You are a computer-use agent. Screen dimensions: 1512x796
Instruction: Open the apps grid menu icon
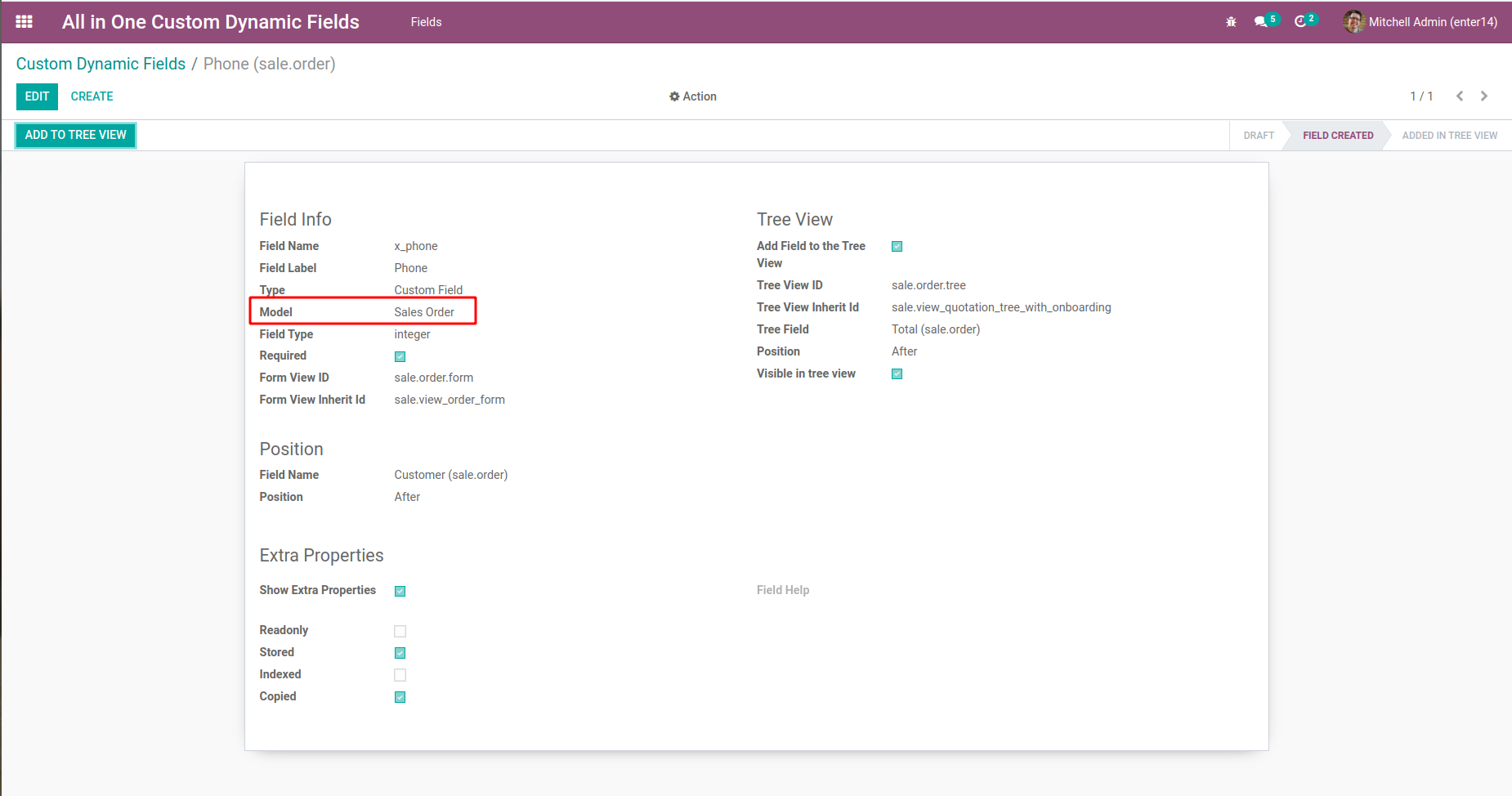25,22
